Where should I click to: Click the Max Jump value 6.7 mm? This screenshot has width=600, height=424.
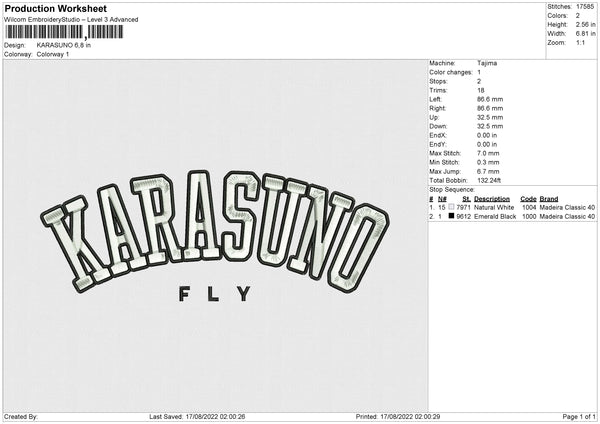tap(488, 172)
